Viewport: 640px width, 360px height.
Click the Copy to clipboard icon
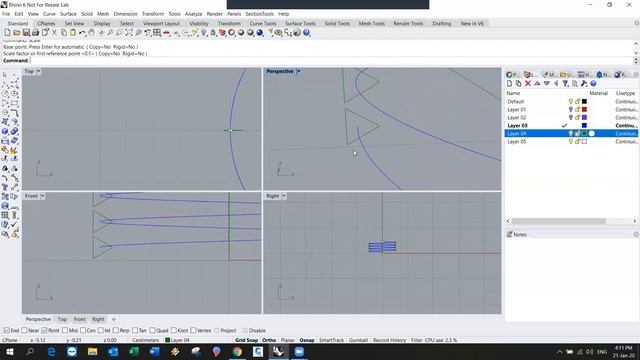point(64,33)
